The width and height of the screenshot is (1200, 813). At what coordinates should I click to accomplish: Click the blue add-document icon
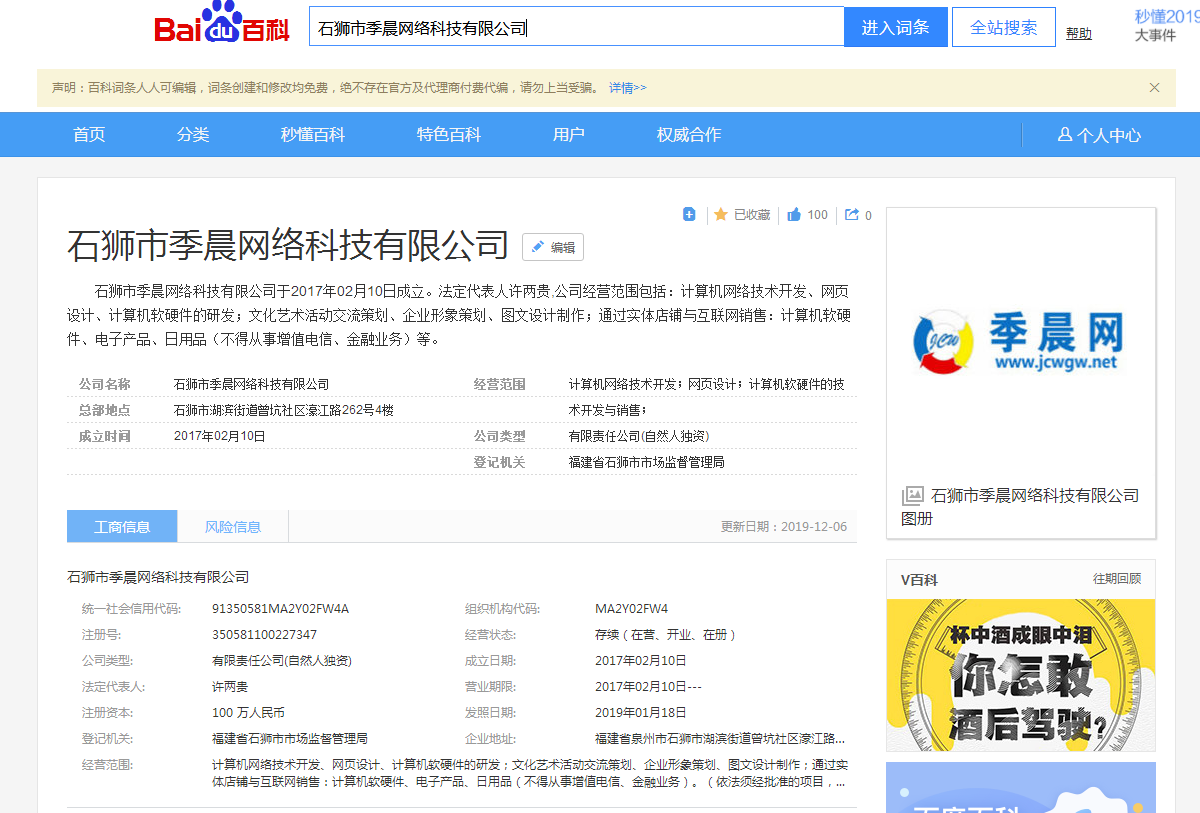pos(689,214)
